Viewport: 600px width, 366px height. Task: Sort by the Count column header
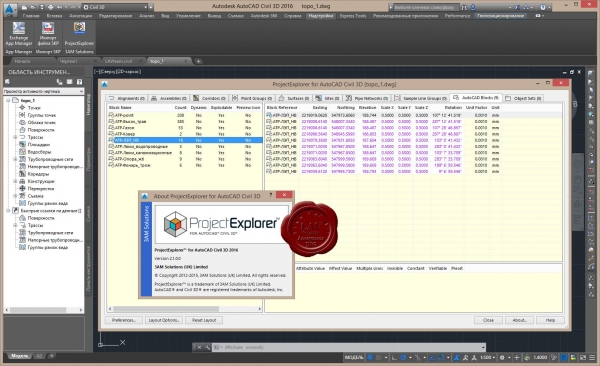point(180,108)
